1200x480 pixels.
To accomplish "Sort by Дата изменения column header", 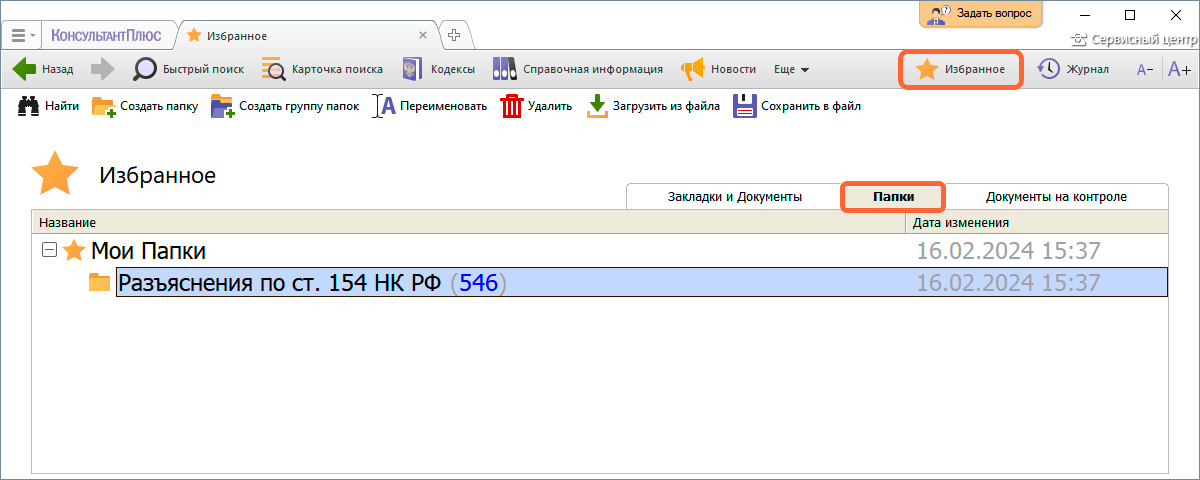I will (1038, 222).
